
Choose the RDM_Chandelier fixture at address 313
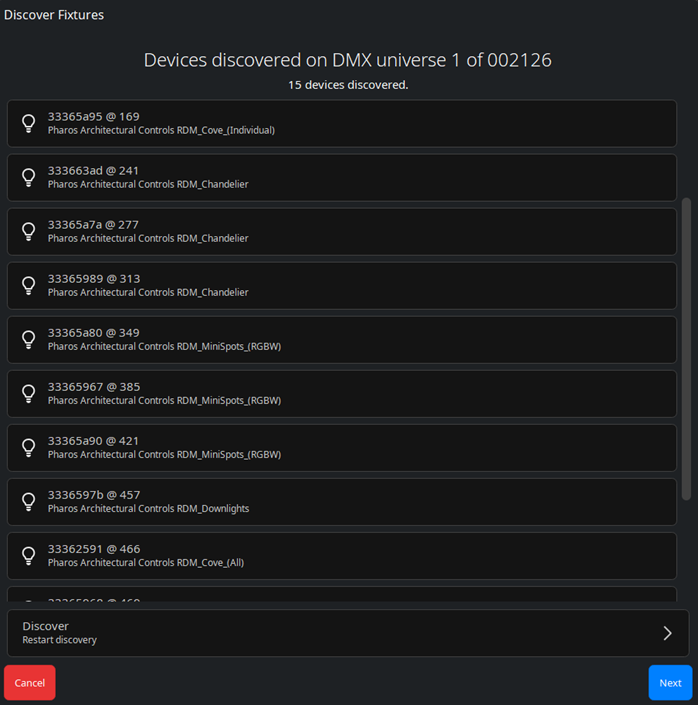pyautogui.click(x=341, y=285)
